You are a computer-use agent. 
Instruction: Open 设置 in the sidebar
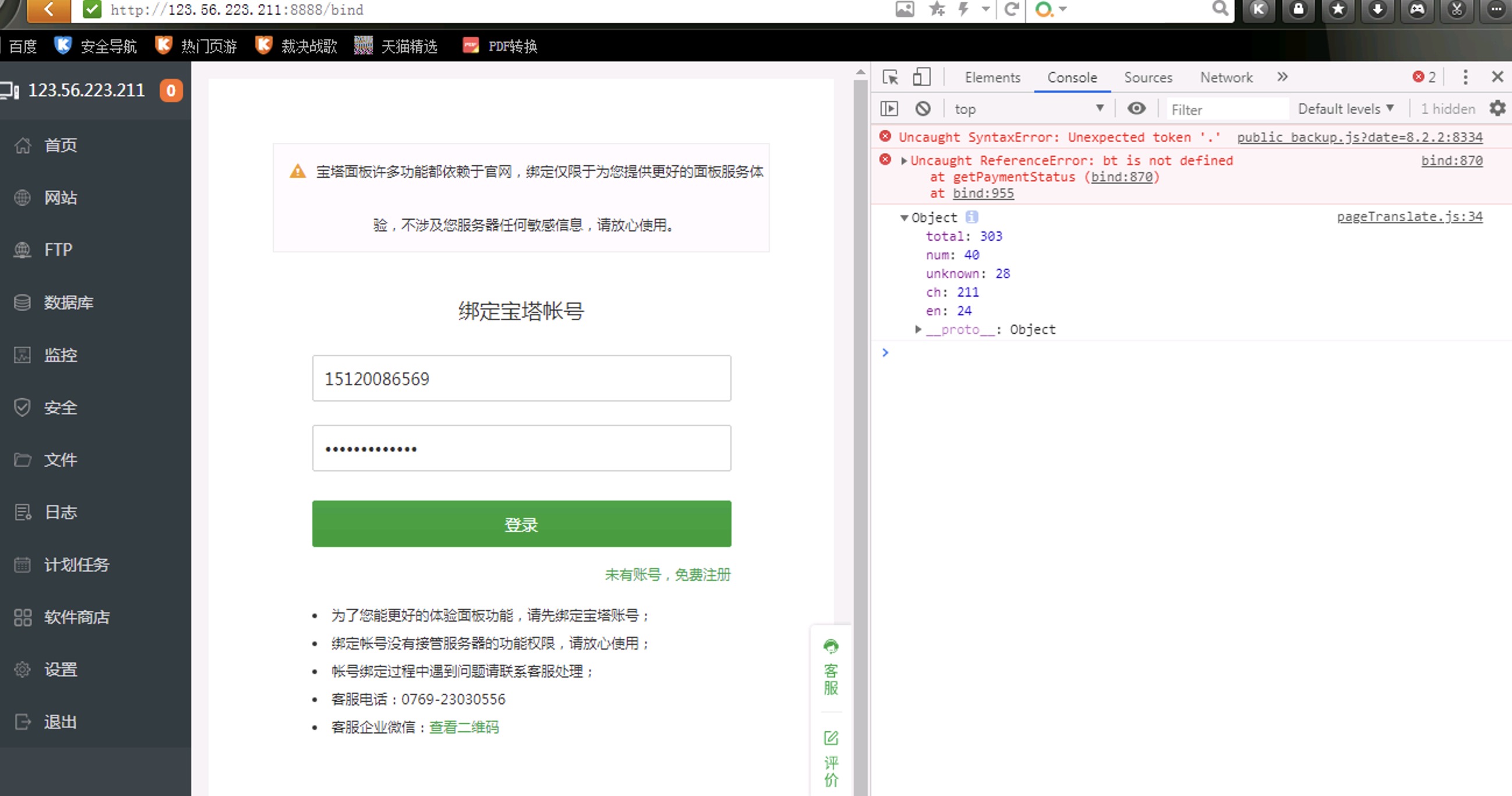95,669
